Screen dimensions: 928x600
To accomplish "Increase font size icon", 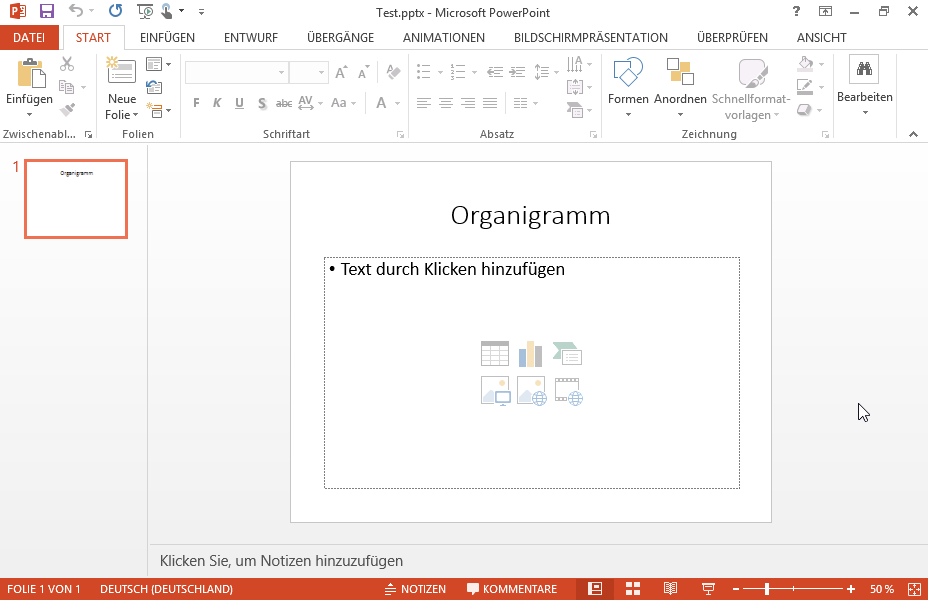I will coord(341,72).
